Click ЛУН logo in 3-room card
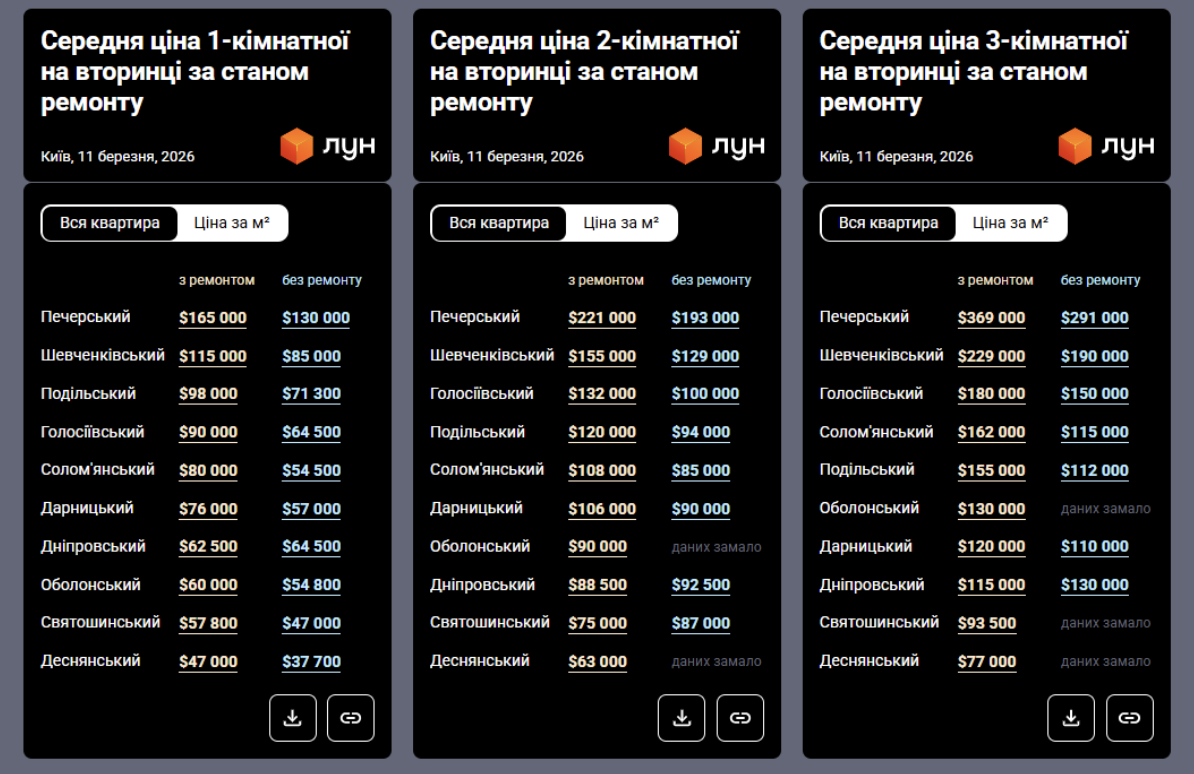Viewport: 1194px width, 774px height. coord(1106,146)
